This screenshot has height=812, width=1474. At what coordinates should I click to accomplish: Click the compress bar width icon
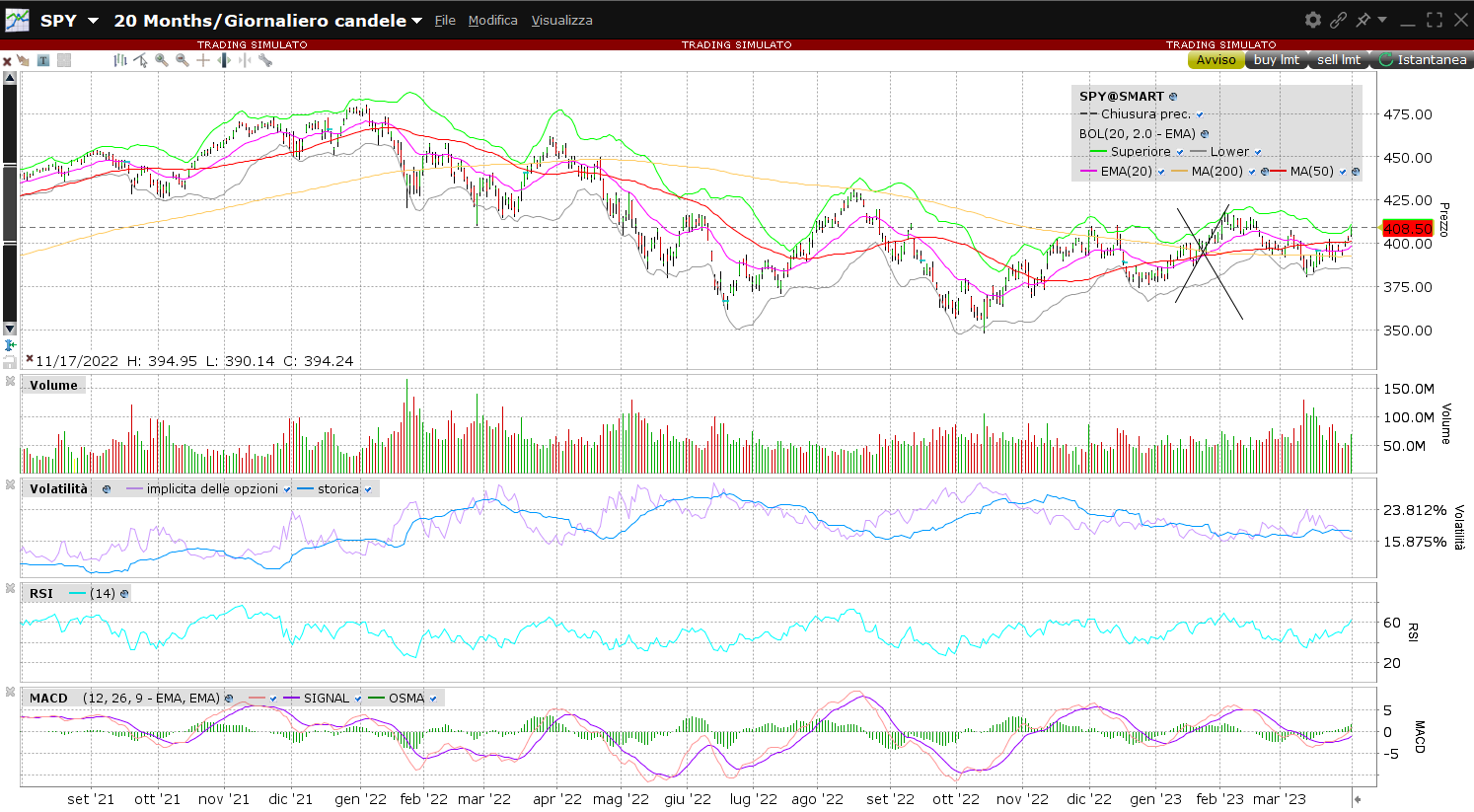click(x=244, y=60)
